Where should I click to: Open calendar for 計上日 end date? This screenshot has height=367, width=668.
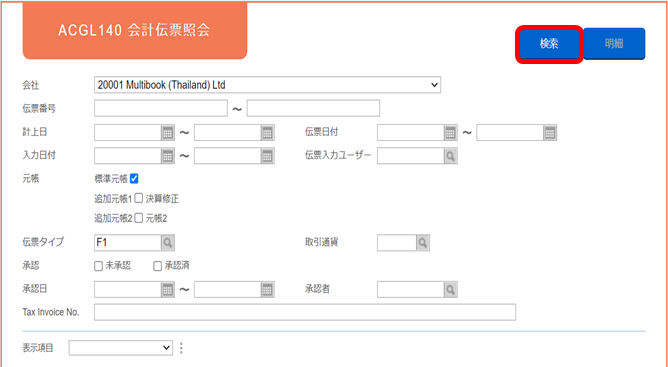(x=268, y=133)
